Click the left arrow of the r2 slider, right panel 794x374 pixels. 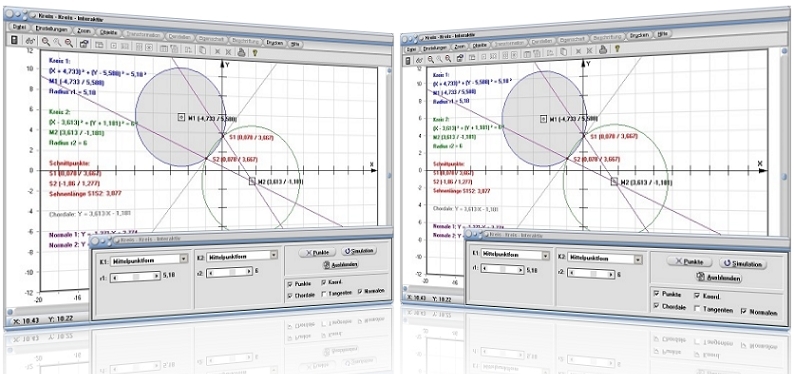click(x=572, y=273)
